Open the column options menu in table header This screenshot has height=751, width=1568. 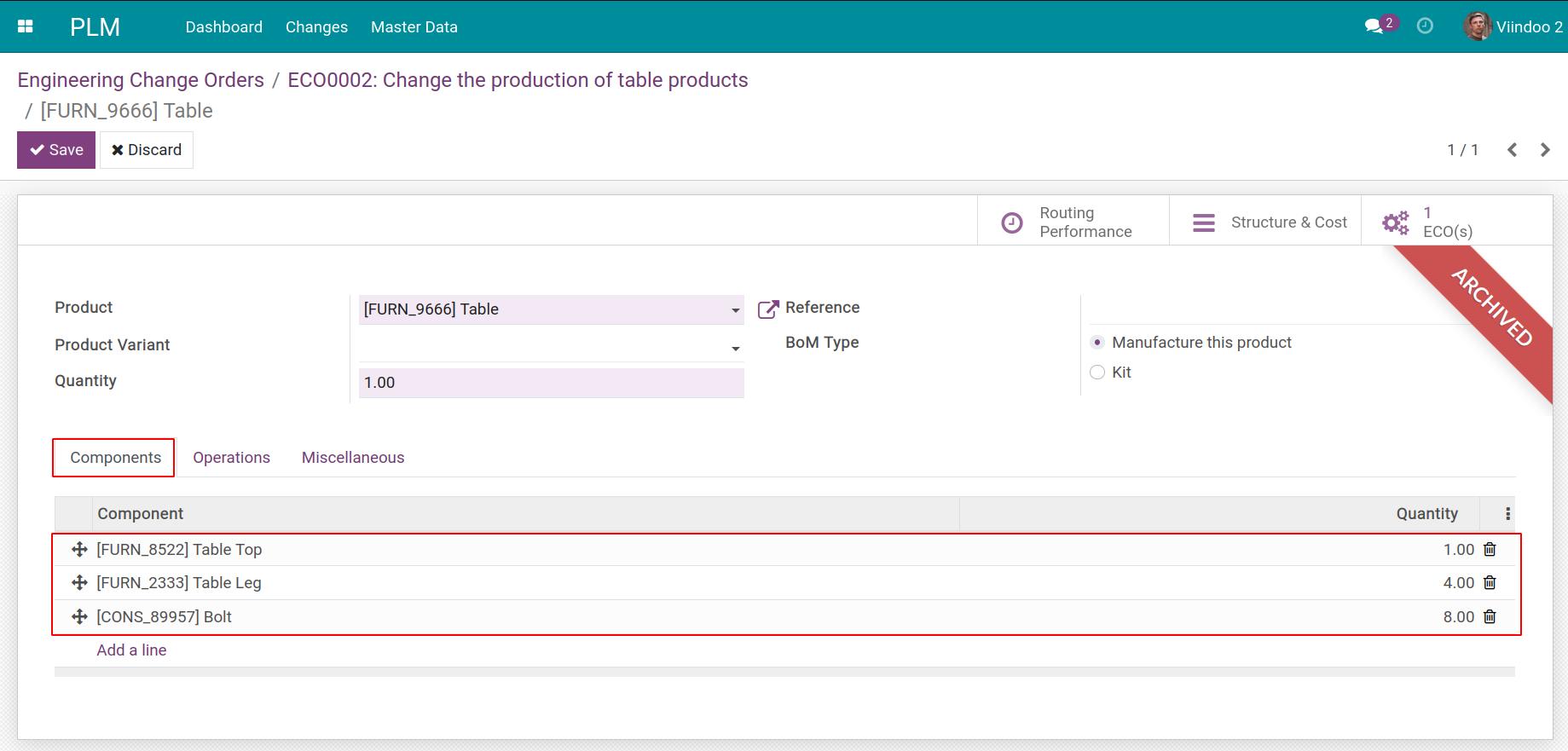pyautogui.click(x=1507, y=514)
